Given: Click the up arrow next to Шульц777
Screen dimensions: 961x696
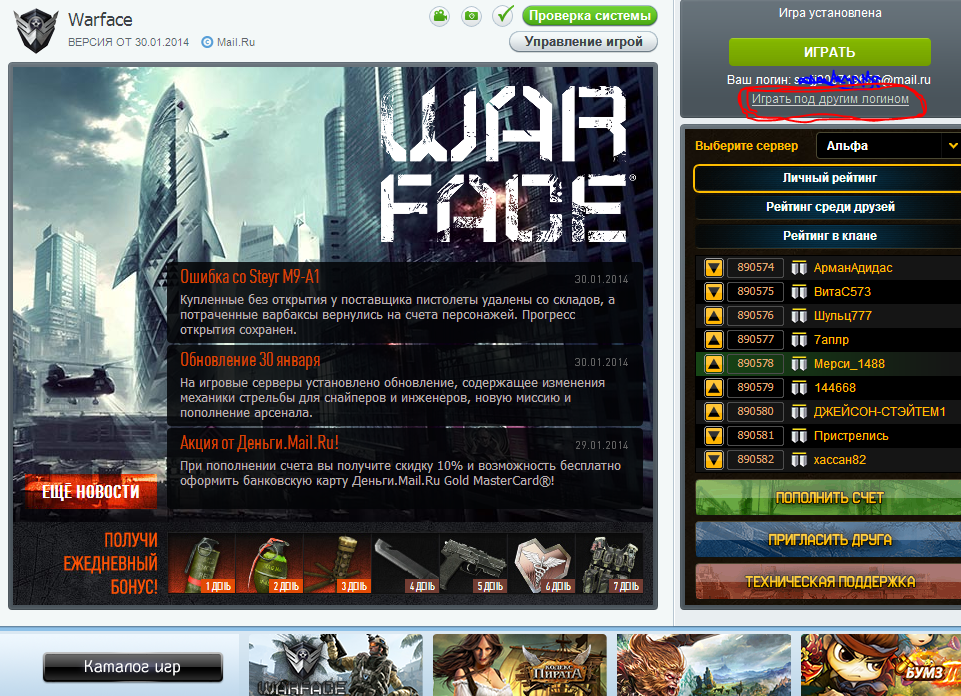Looking at the screenshot, I should 714,316.
